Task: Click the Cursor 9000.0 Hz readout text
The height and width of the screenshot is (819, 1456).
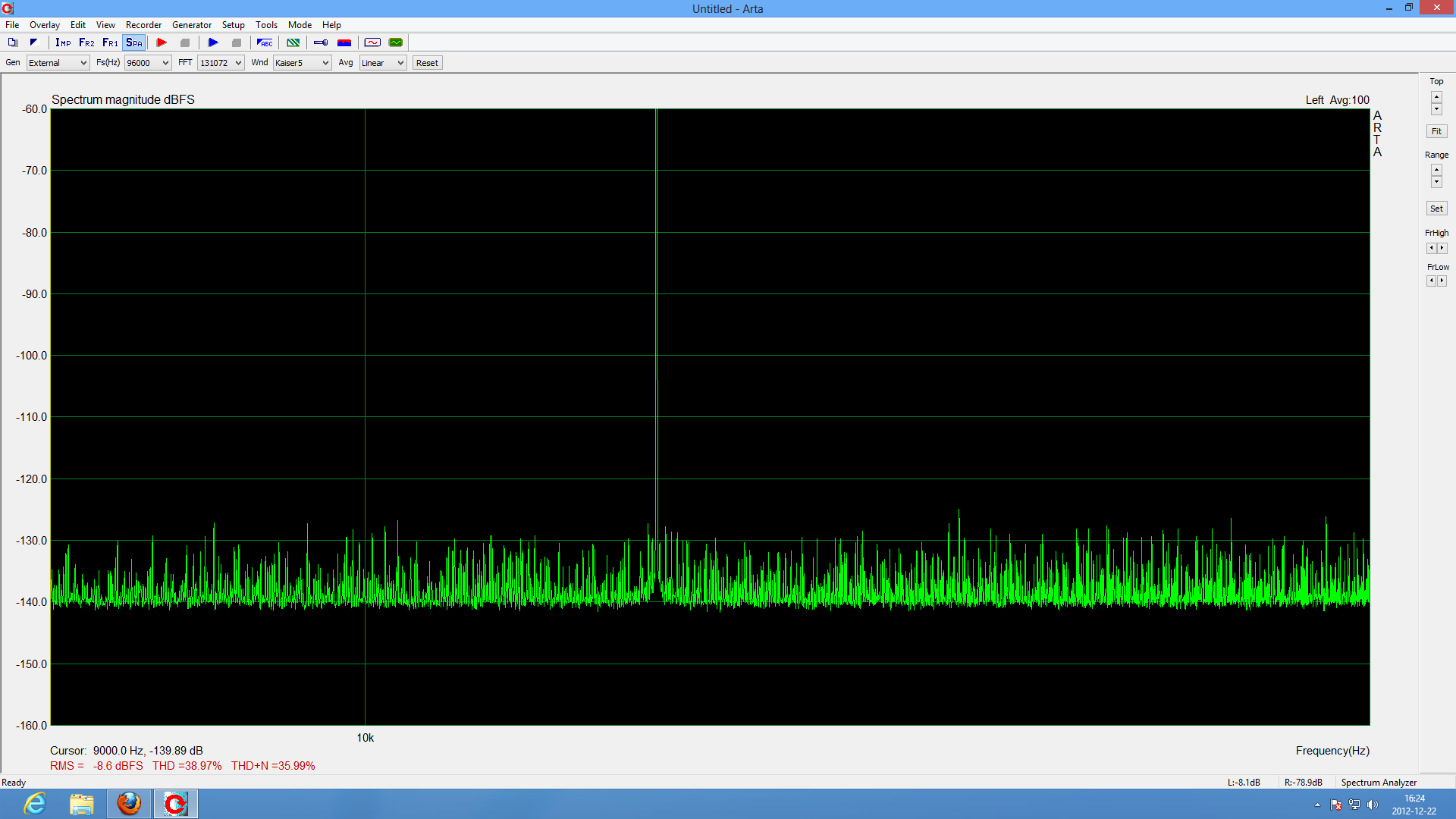Action: click(x=127, y=751)
